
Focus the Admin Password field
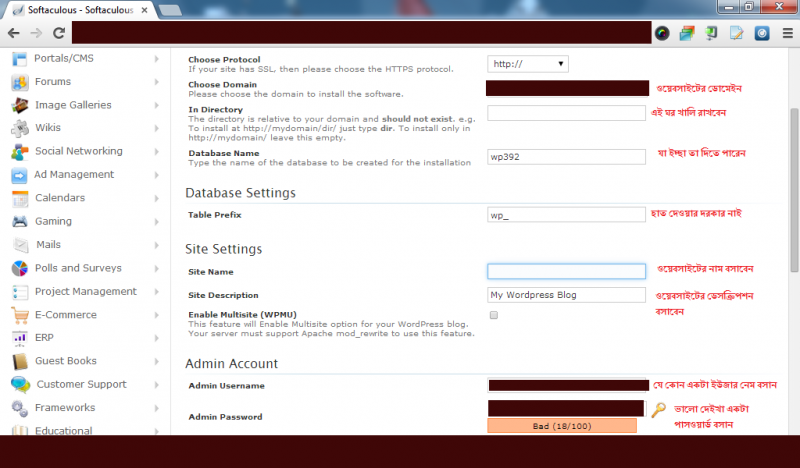pyautogui.click(x=566, y=408)
